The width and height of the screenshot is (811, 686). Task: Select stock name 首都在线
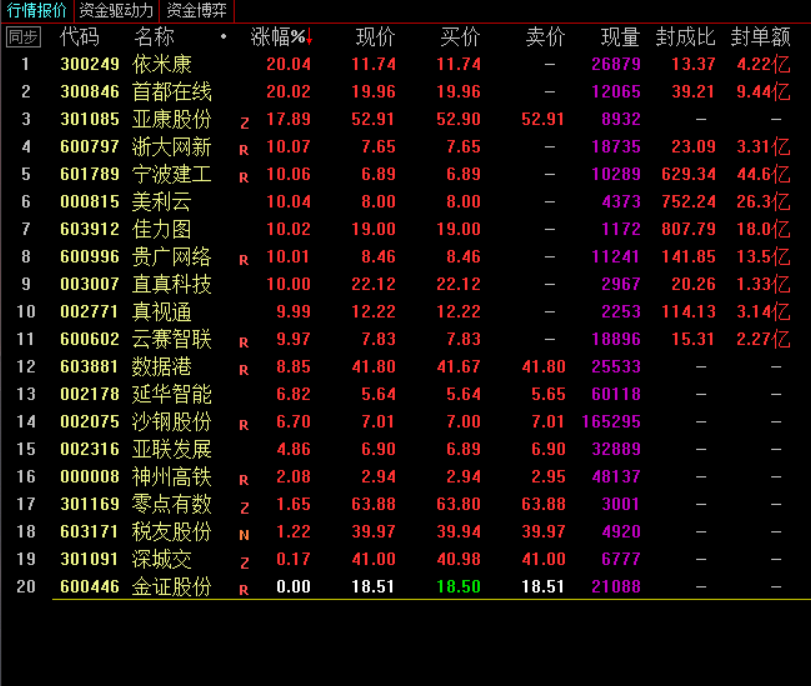point(172,92)
